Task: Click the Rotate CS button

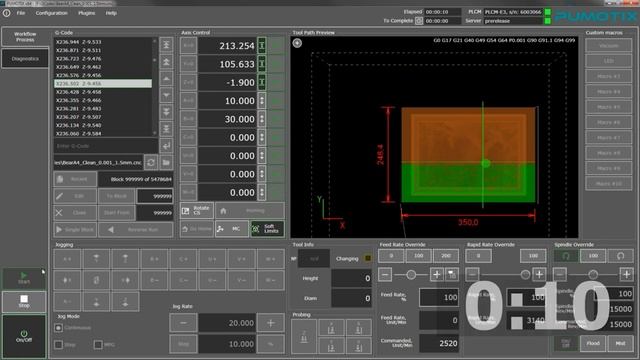Action: point(197,211)
